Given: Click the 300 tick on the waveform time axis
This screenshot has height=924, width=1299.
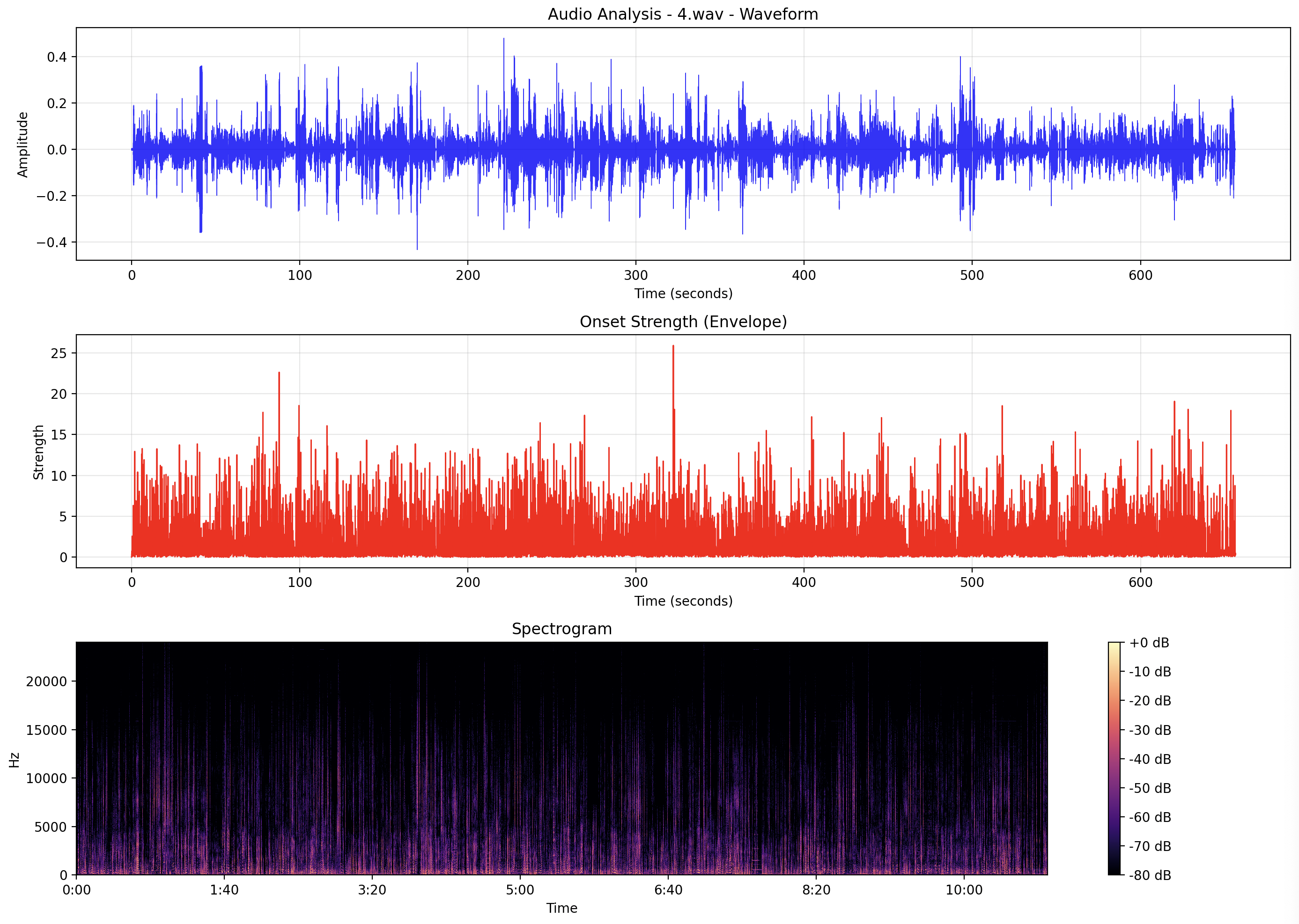Looking at the screenshot, I should coord(635,275).
